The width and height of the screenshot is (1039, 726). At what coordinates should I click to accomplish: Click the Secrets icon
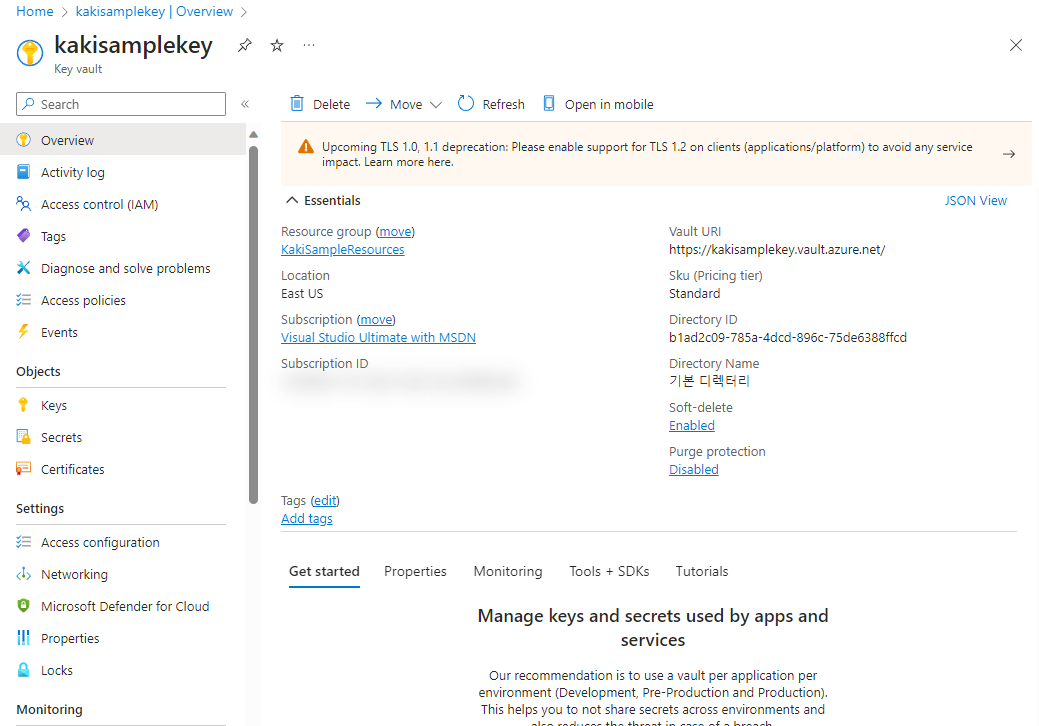[x=23, y=437]
